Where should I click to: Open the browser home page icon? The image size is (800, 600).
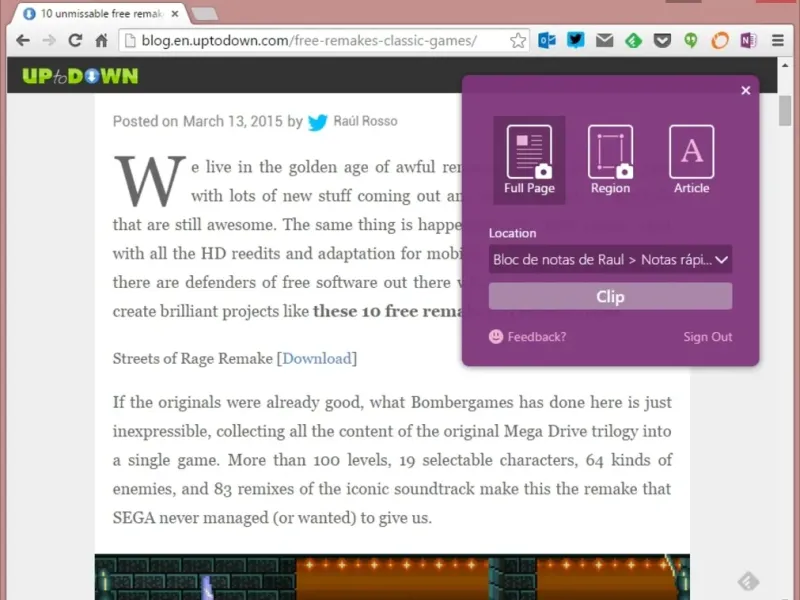102,40
